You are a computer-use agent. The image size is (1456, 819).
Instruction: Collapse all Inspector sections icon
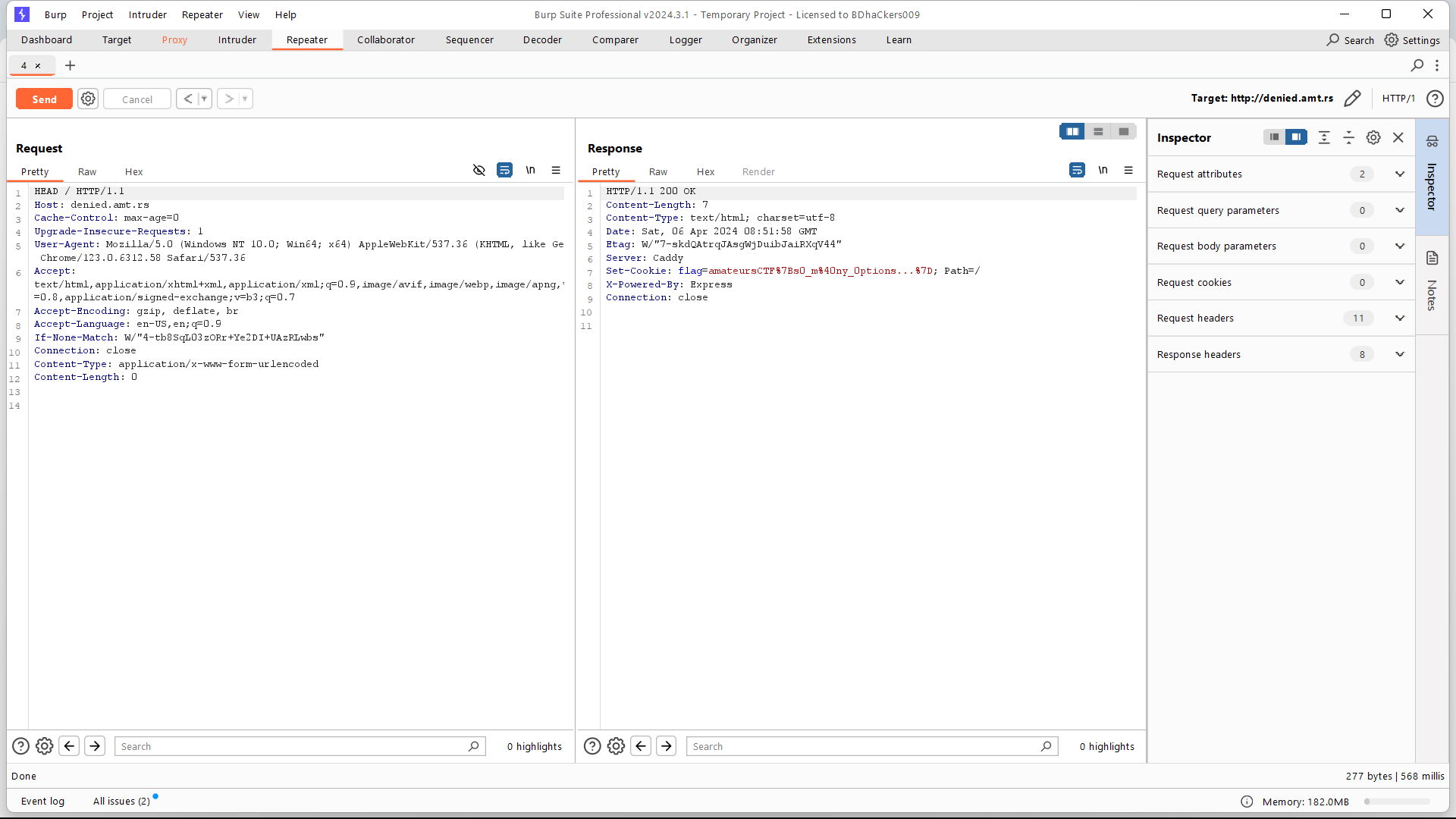pos(1348,137)
